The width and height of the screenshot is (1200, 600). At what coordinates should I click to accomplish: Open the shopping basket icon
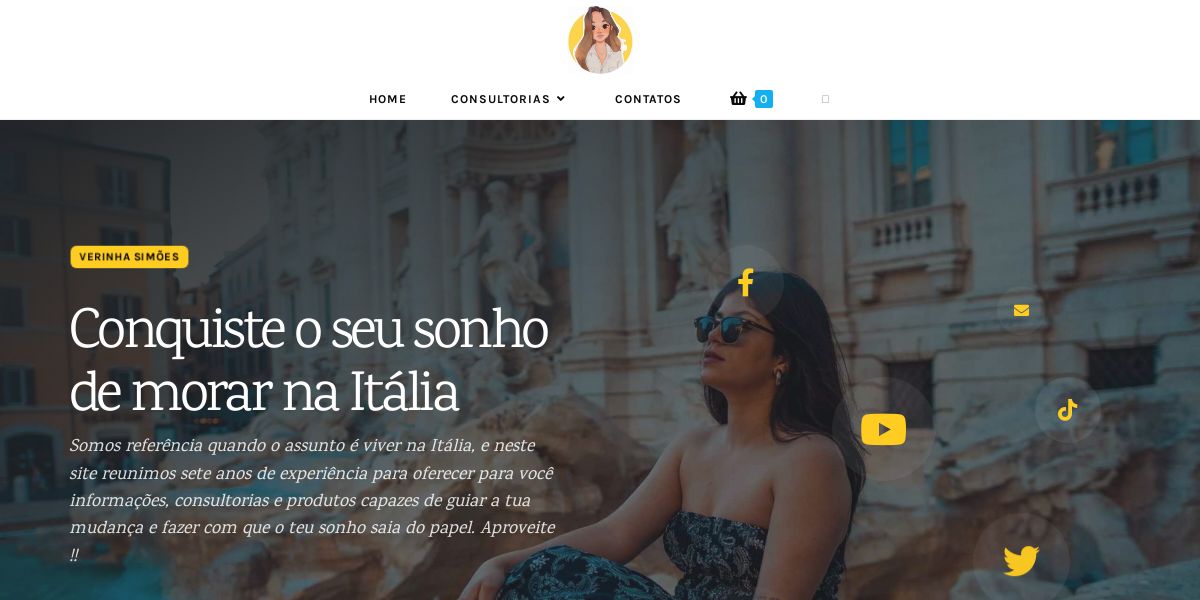click(x=738, y=98)
